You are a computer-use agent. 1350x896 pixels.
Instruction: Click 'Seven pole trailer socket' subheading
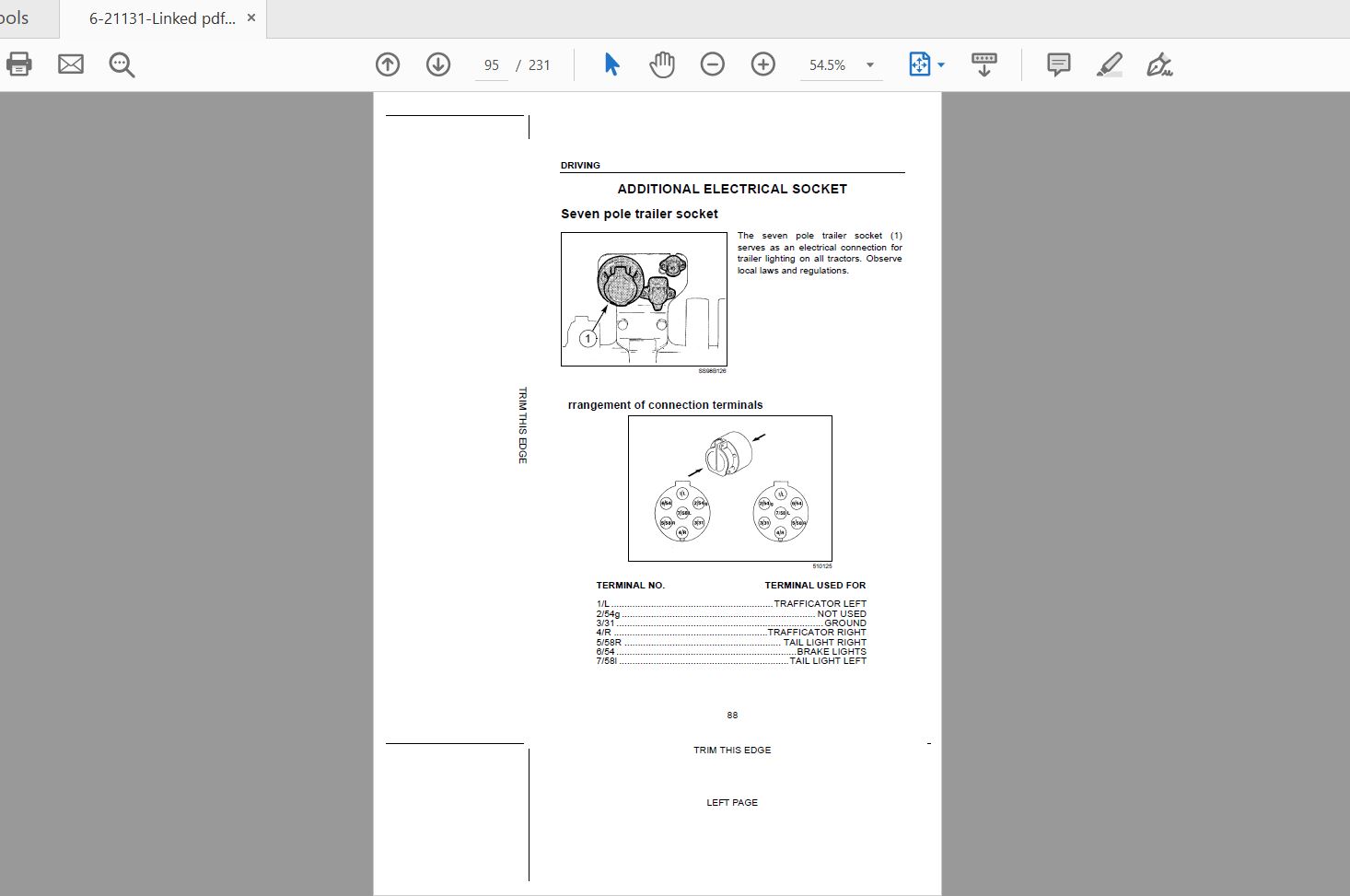pos(639,214)
